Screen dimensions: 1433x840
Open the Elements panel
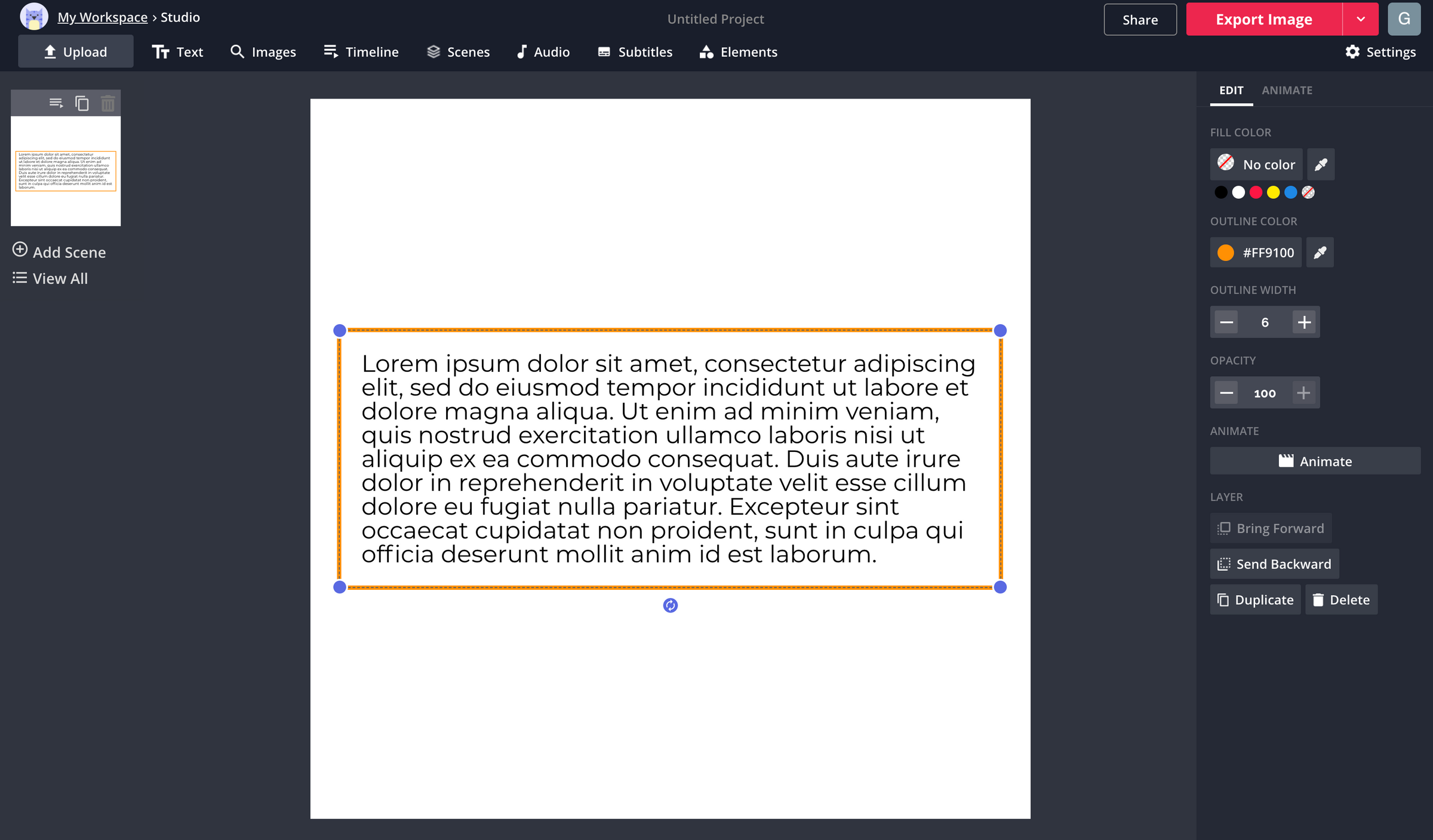point(738,52)
